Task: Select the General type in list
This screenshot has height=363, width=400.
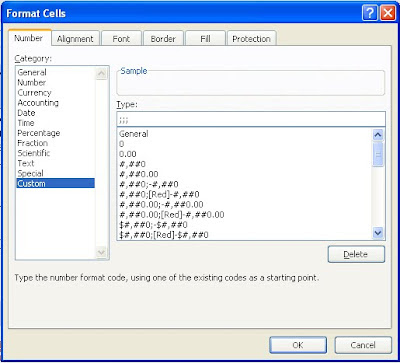Action: coord(134,134)
